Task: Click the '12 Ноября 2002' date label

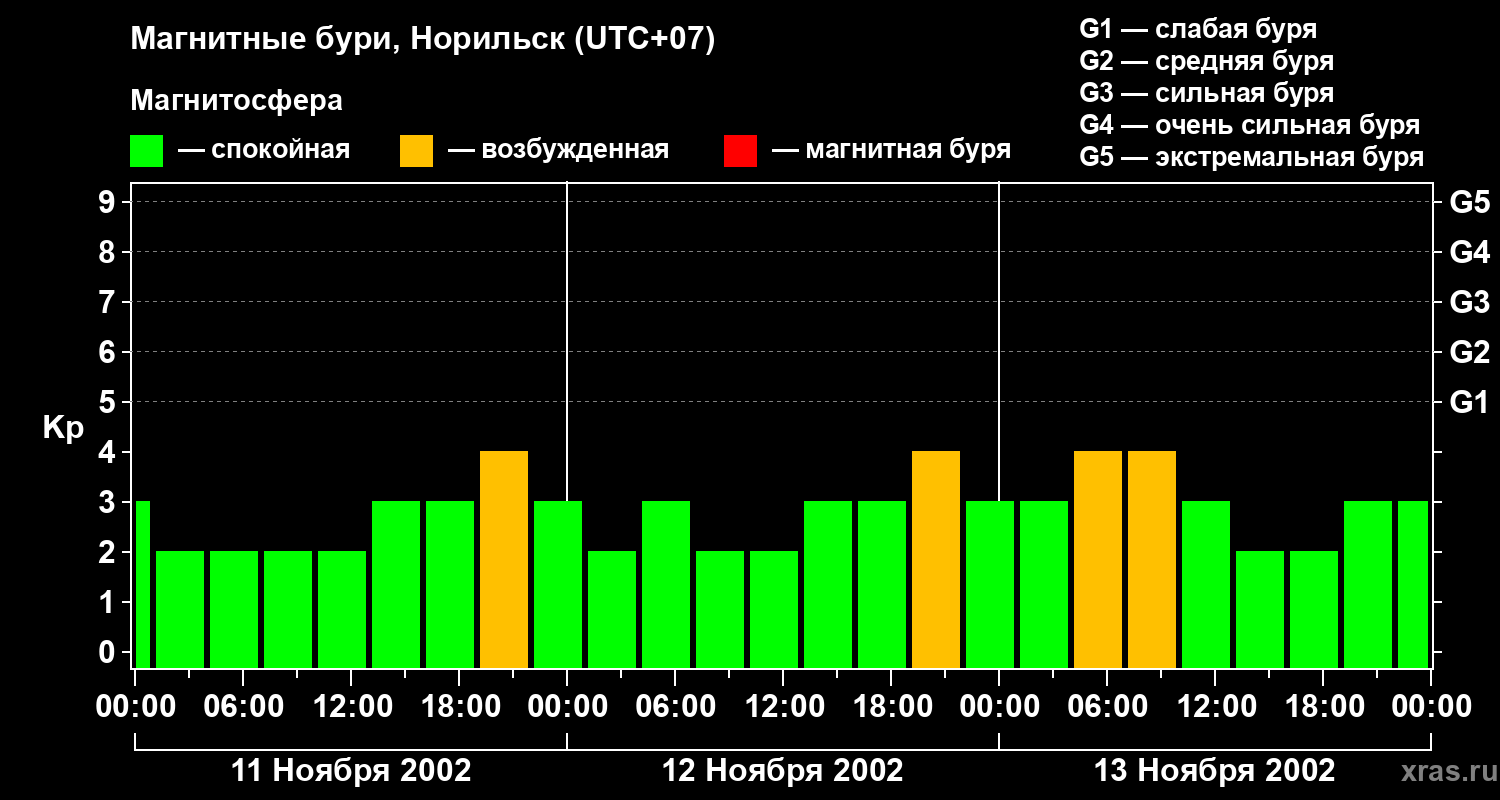Action: (x=783, y=771)
